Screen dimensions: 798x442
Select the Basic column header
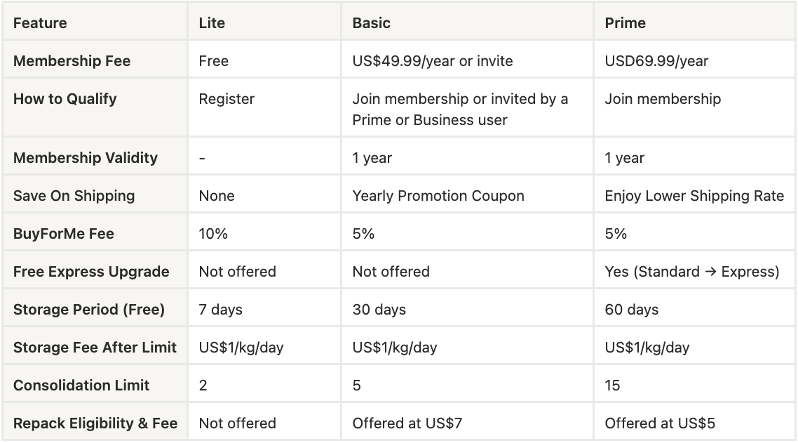click(x=373, y=22)
